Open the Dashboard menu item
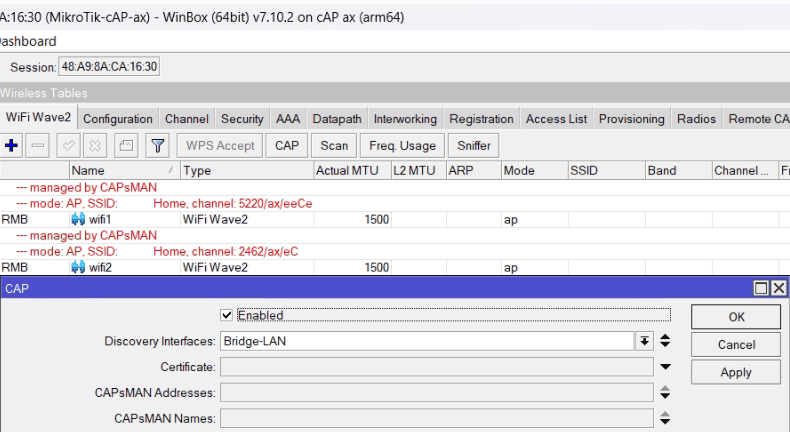This screenshot has height=432, width=790. tap(28, 41)
